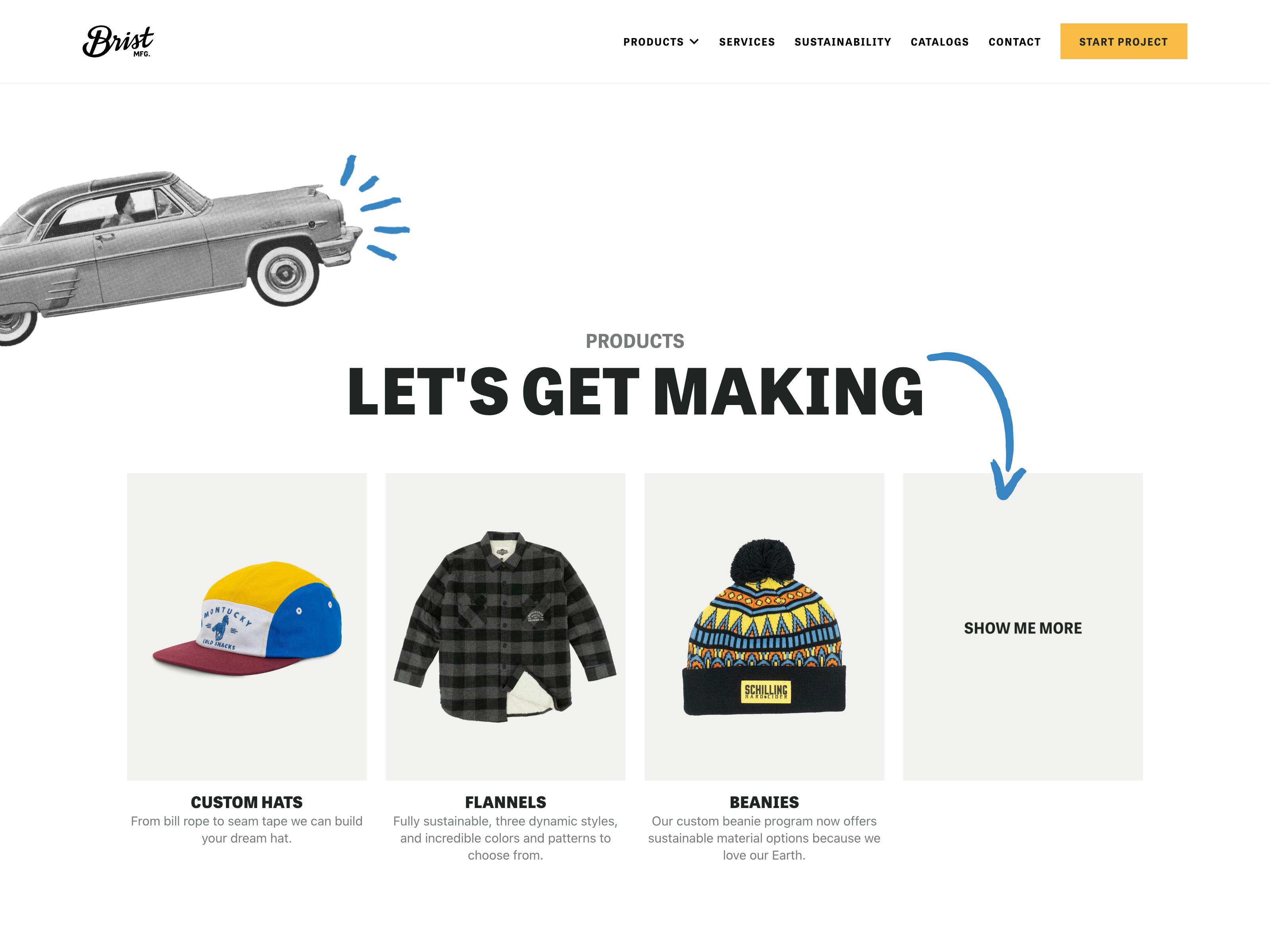Expand the Products dropdown chevron
The image size is (1270, 952).
[x=694, y=41]
